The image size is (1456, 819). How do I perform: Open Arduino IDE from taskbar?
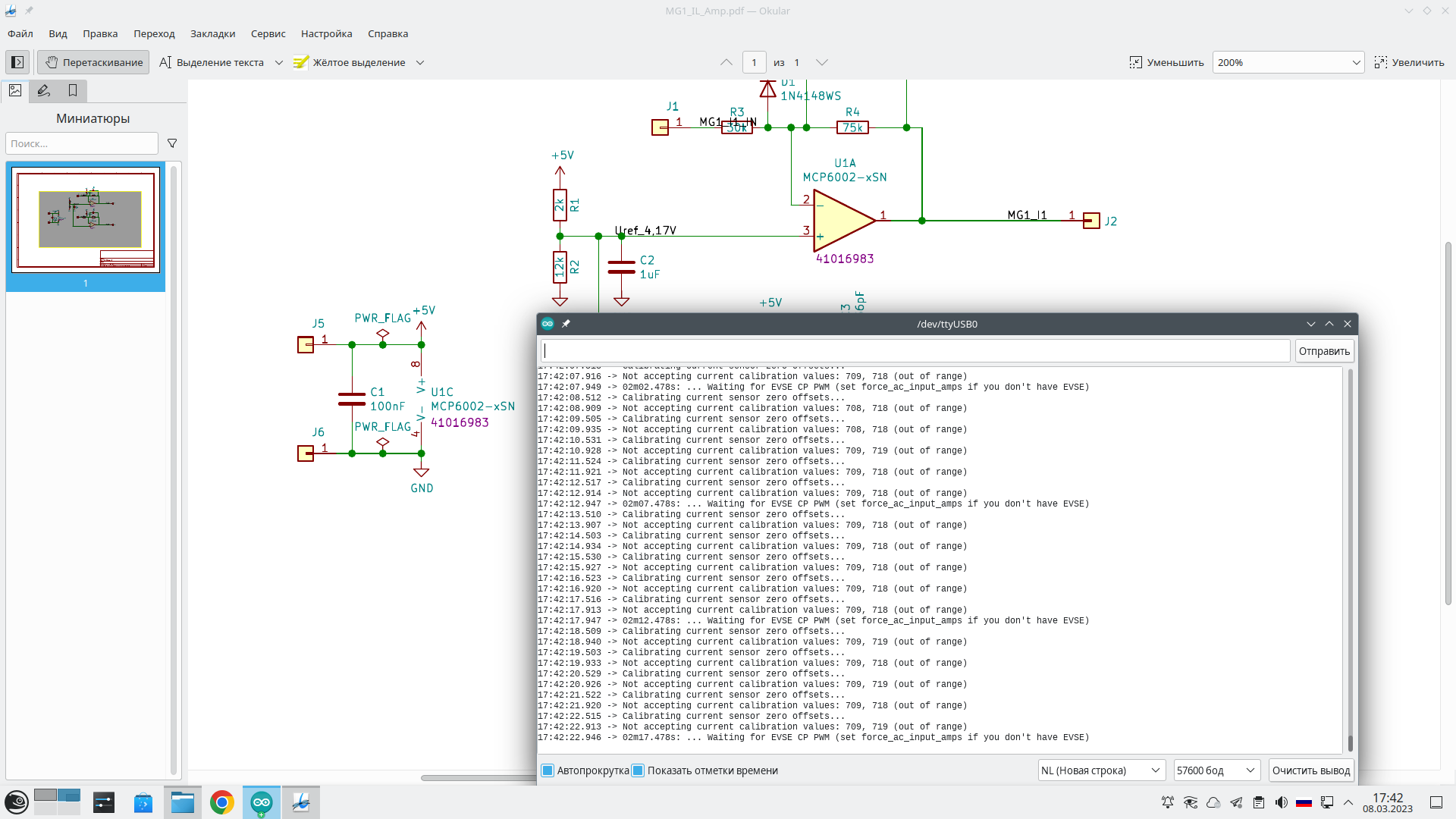[x=262, y=802]
